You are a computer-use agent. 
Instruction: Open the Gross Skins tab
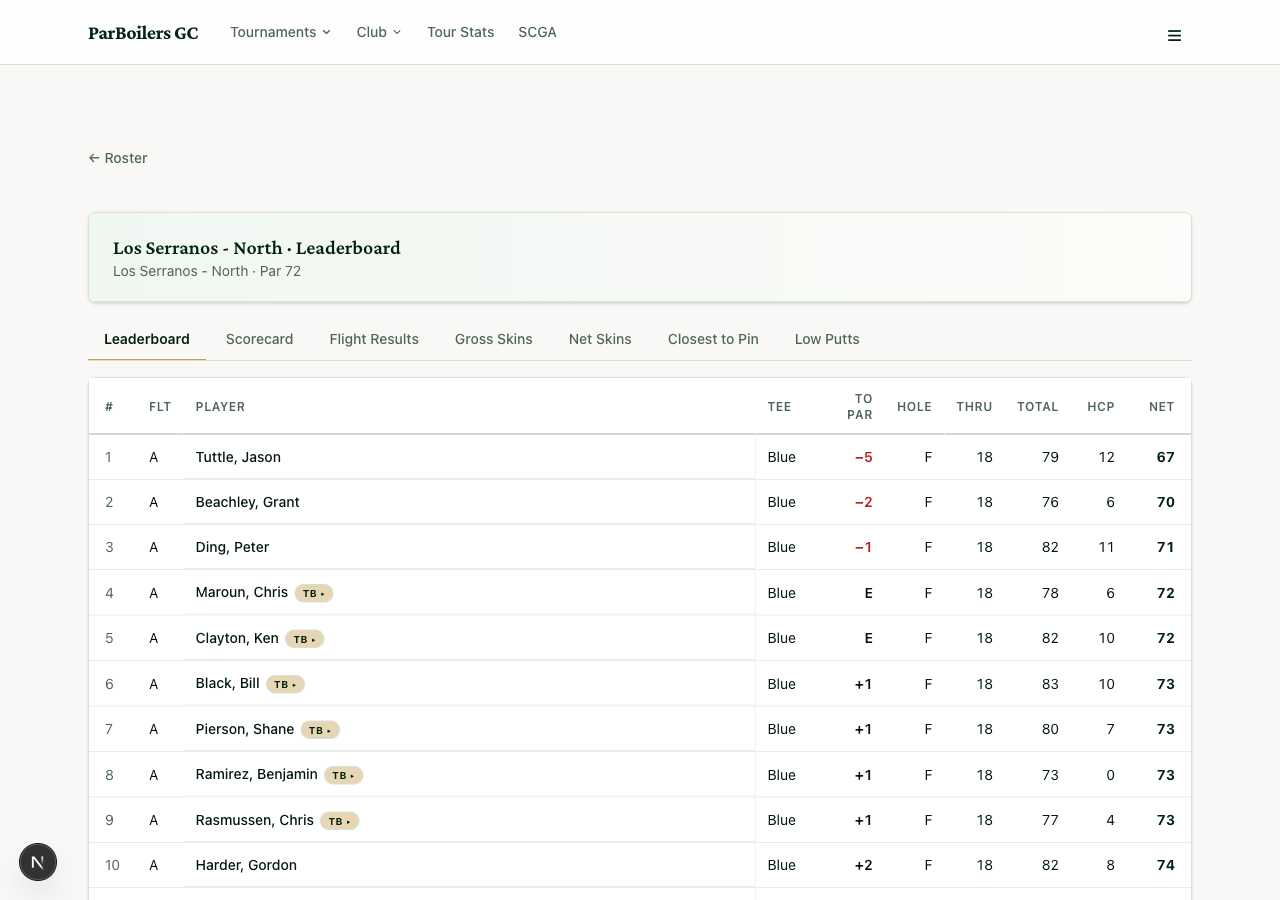(494, 339)
